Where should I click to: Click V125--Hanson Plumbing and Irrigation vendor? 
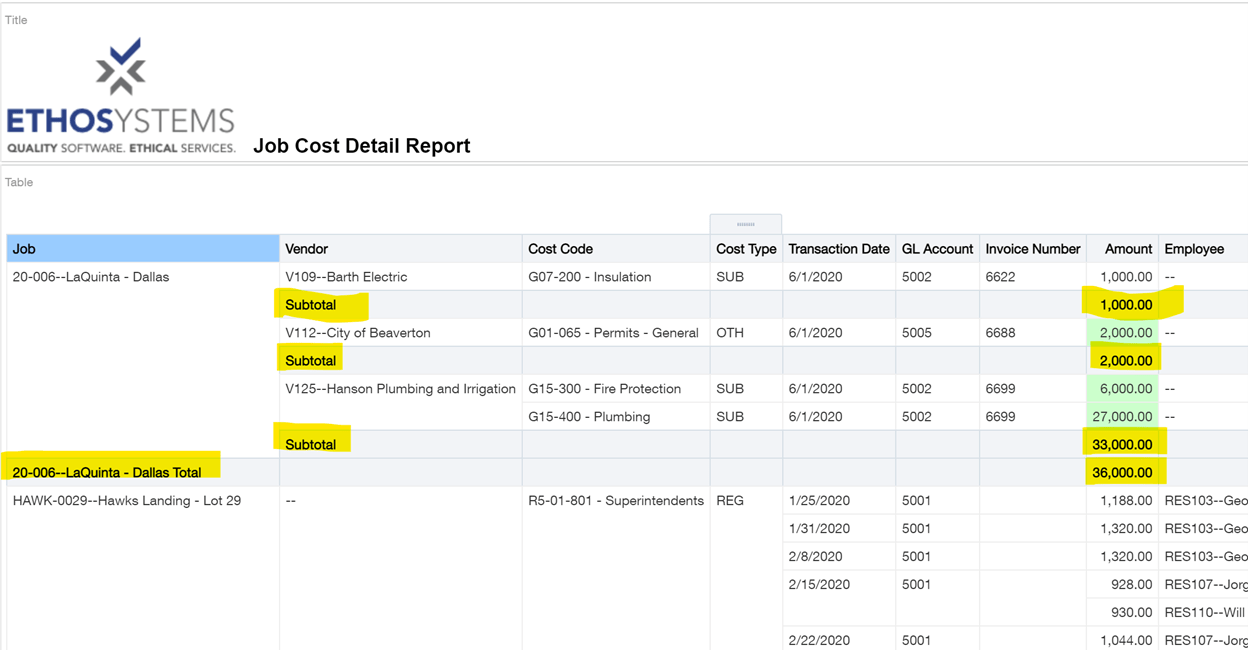point(400,389)
